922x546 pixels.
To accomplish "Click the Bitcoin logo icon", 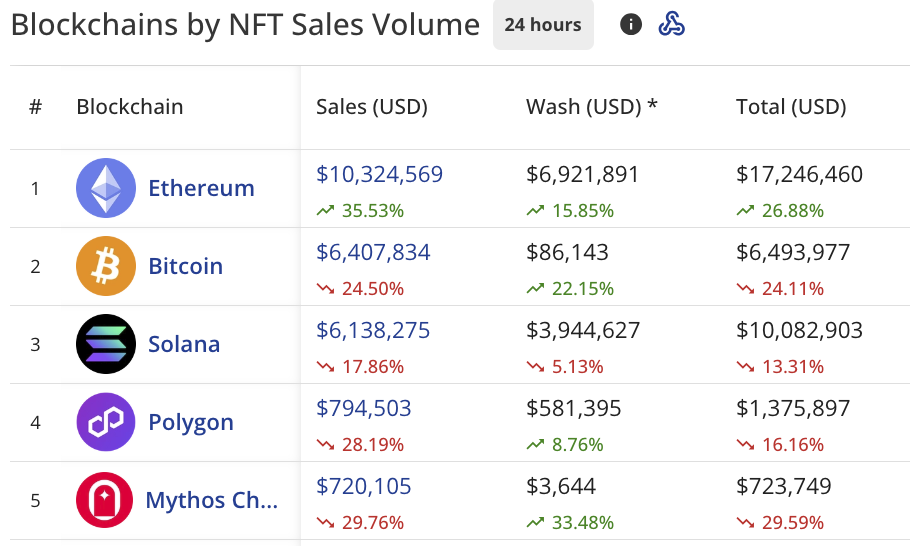I will 106,266.
